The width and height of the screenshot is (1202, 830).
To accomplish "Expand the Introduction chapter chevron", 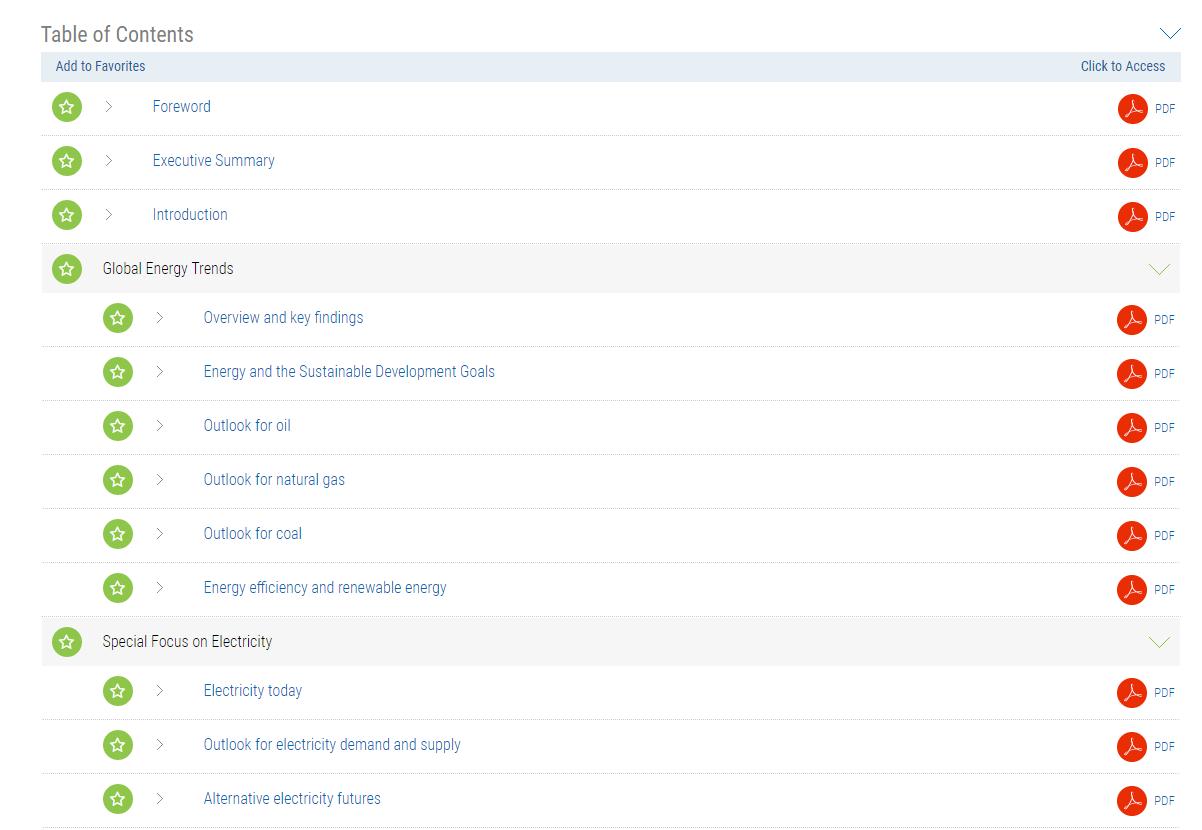I will tap(109, 214).
